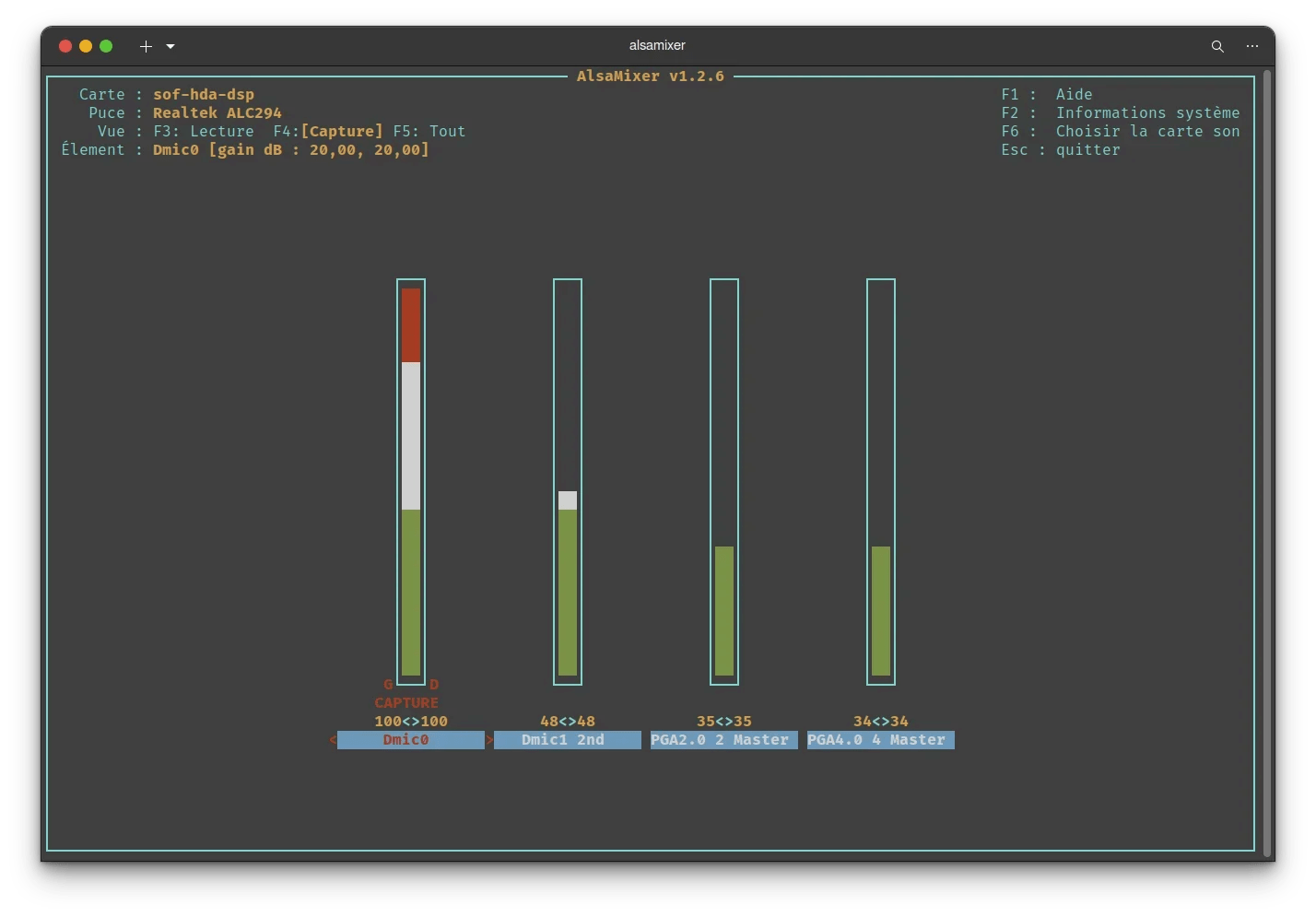The width and height of the screenshot is (1316, 917).
Task: Click the Esc quitter entry
Action: tap(1061, 150)
